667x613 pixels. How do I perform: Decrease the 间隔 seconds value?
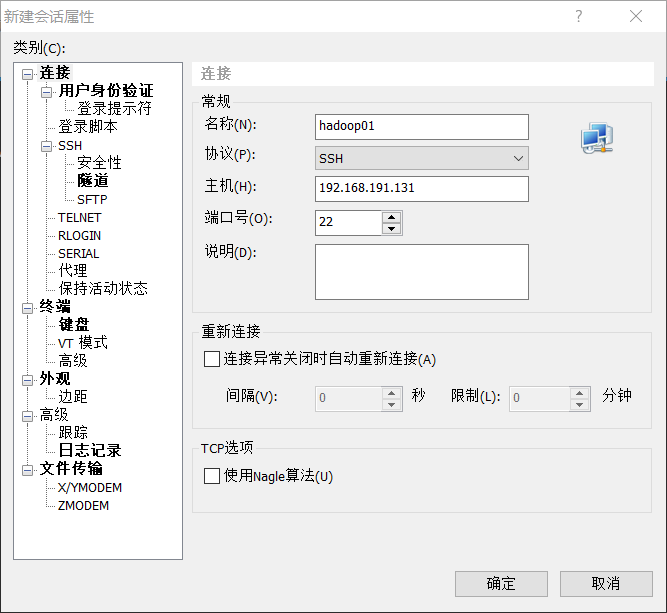point(391,405)
